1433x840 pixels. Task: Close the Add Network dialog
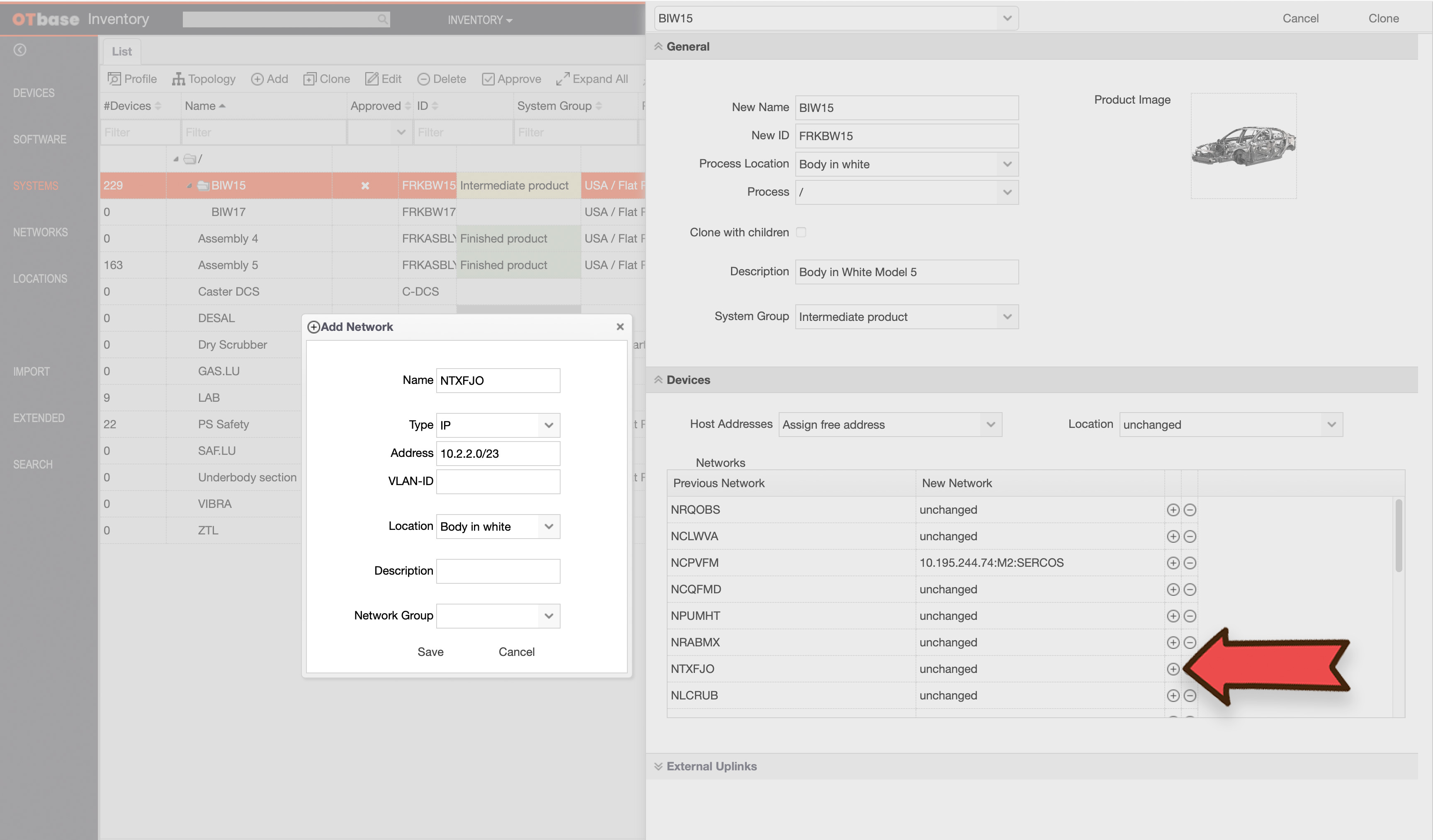(620, 326)
